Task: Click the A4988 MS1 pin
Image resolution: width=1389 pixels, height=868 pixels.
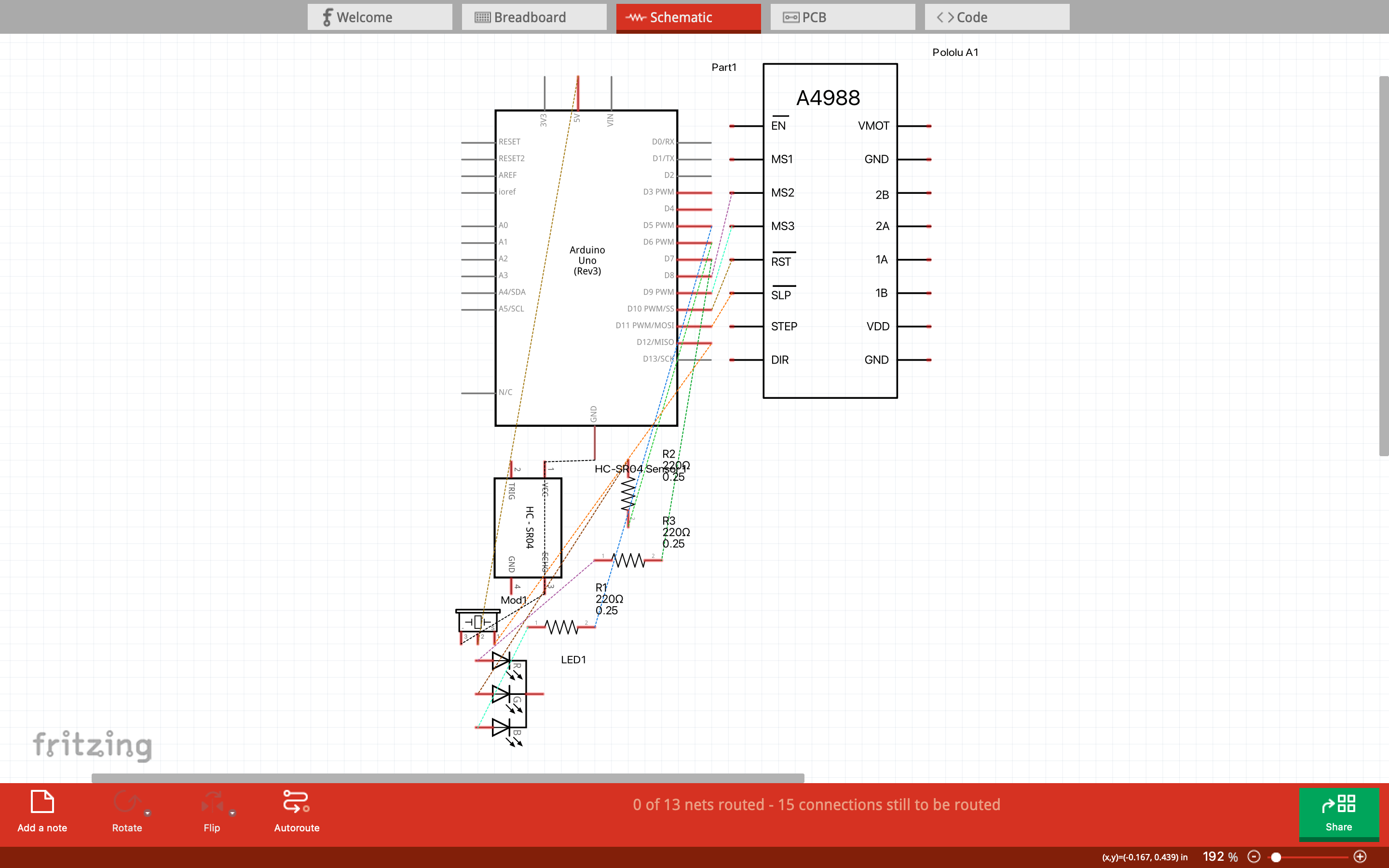Action: [746, 159]
